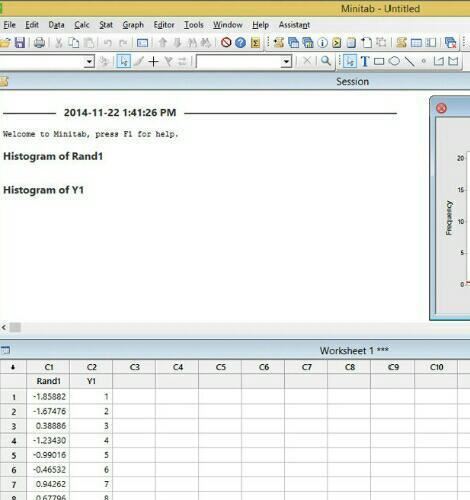Close the graph window with red X

(441, 108)
